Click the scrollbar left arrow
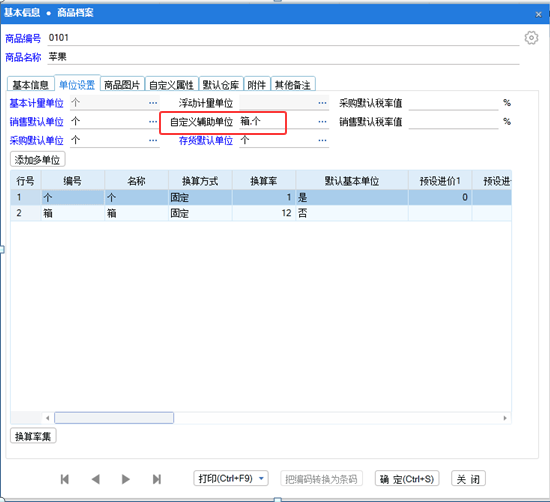 tap(47, 418)
